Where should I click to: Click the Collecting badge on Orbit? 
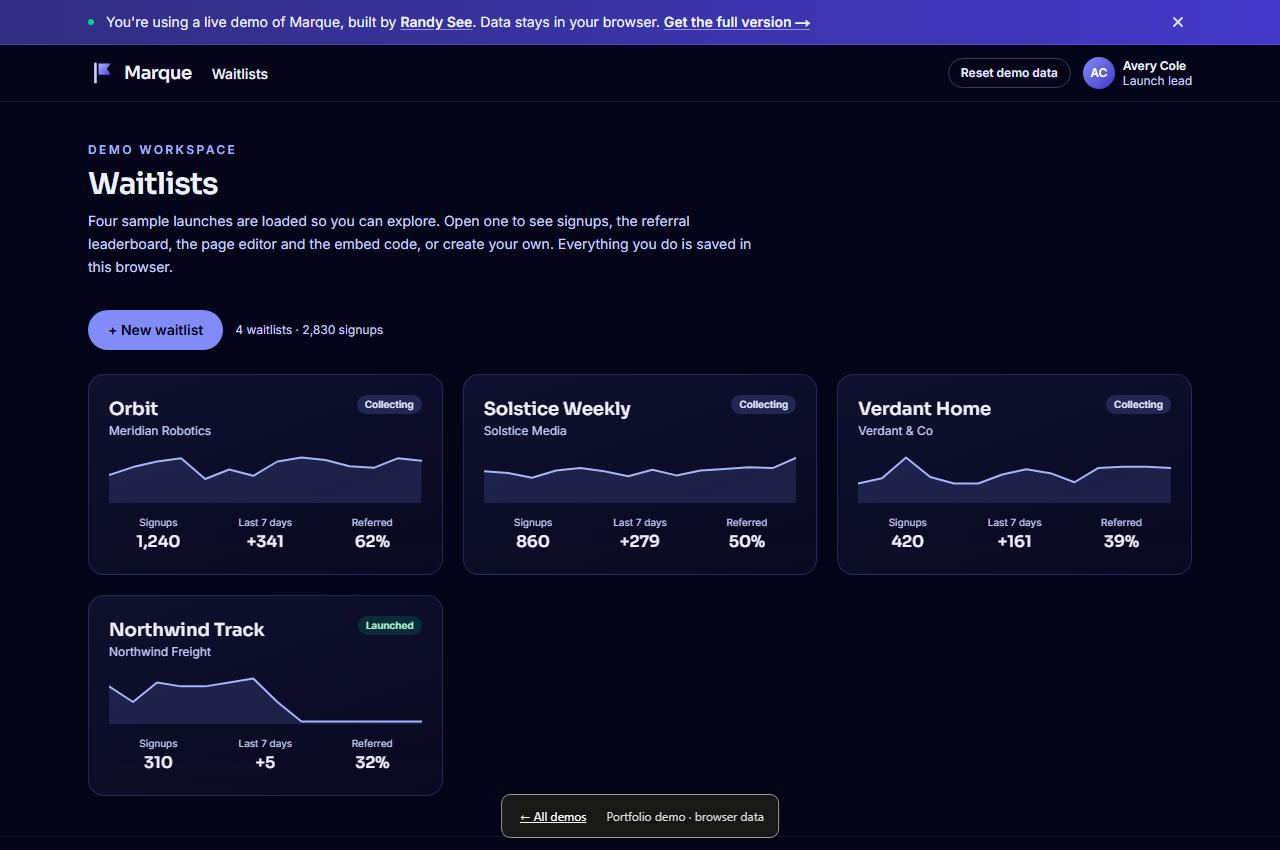pyautogui.click(x=389, y=405)
